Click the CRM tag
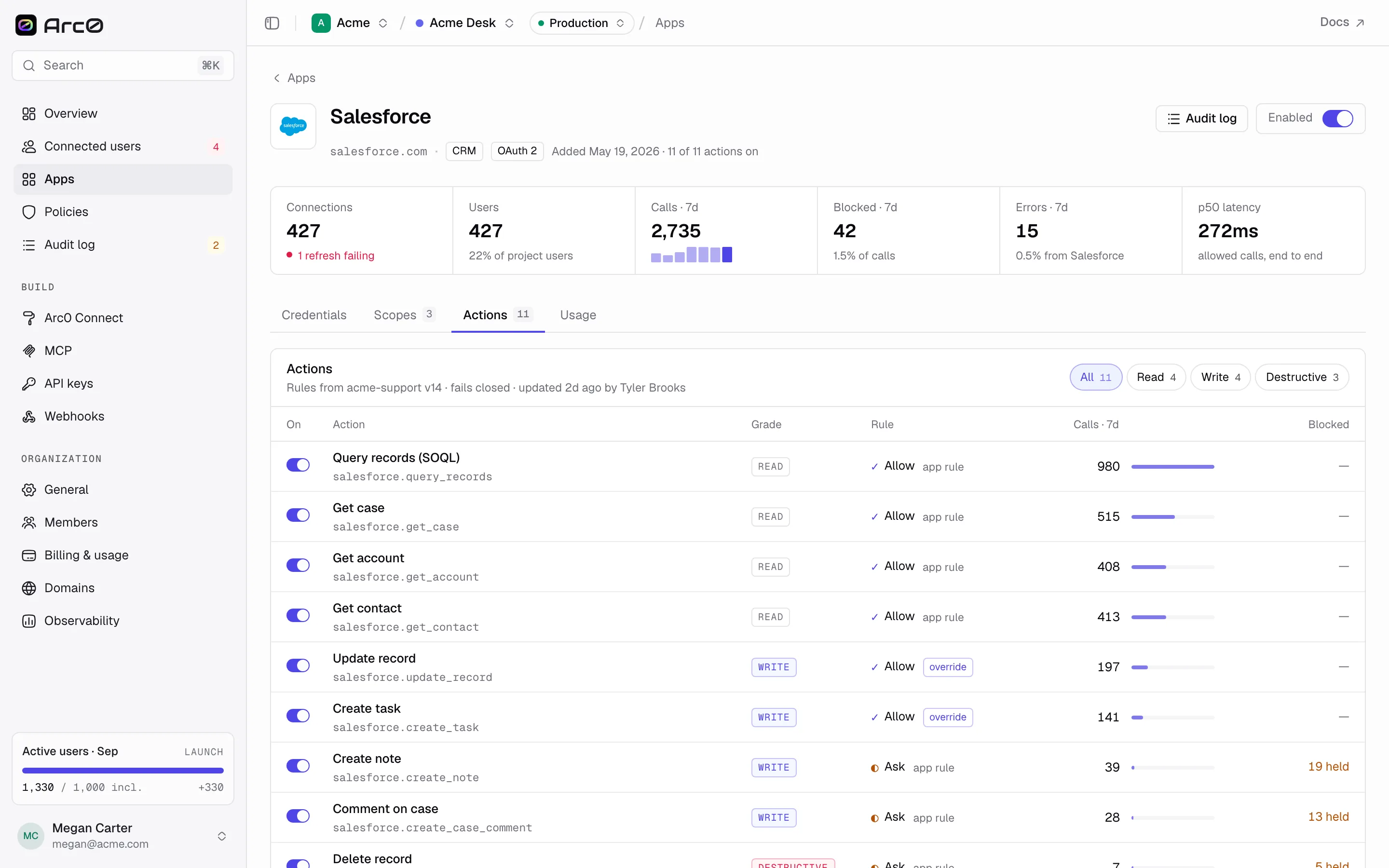Image resolution: width=1389 pixels, height=868 pixels. point(464,151)
